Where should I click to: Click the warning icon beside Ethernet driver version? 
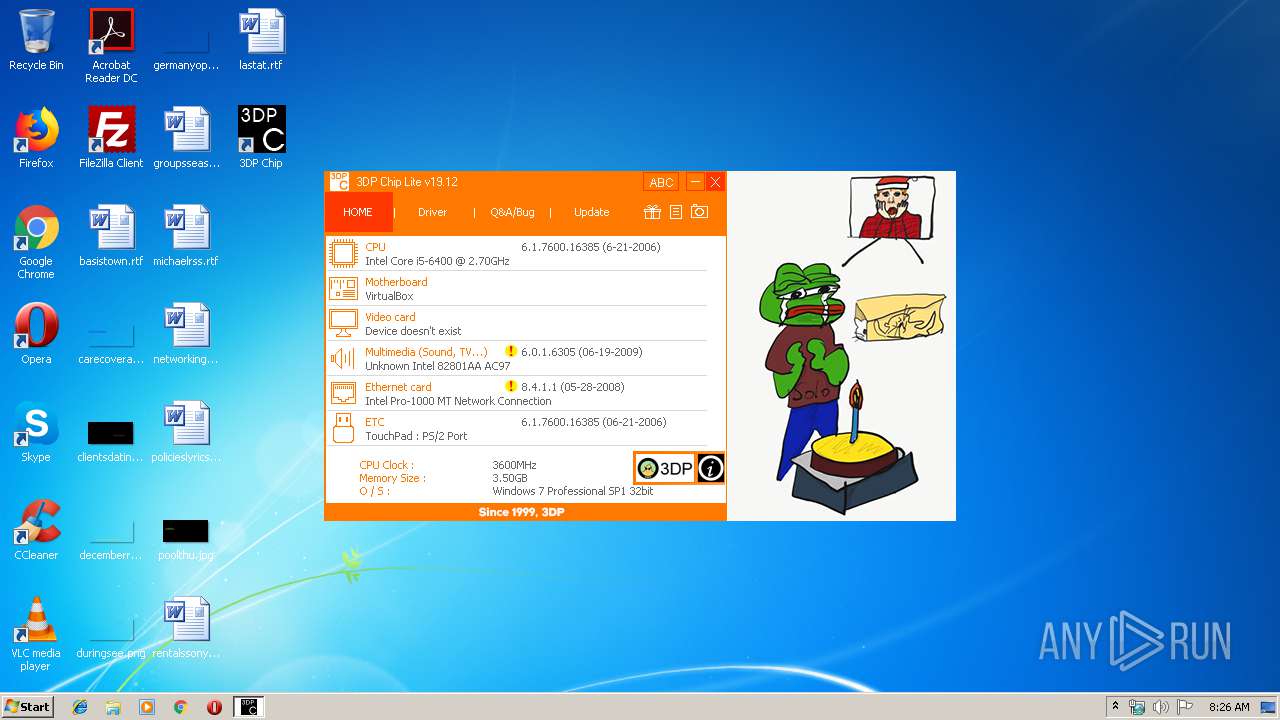tap(511, 387)
